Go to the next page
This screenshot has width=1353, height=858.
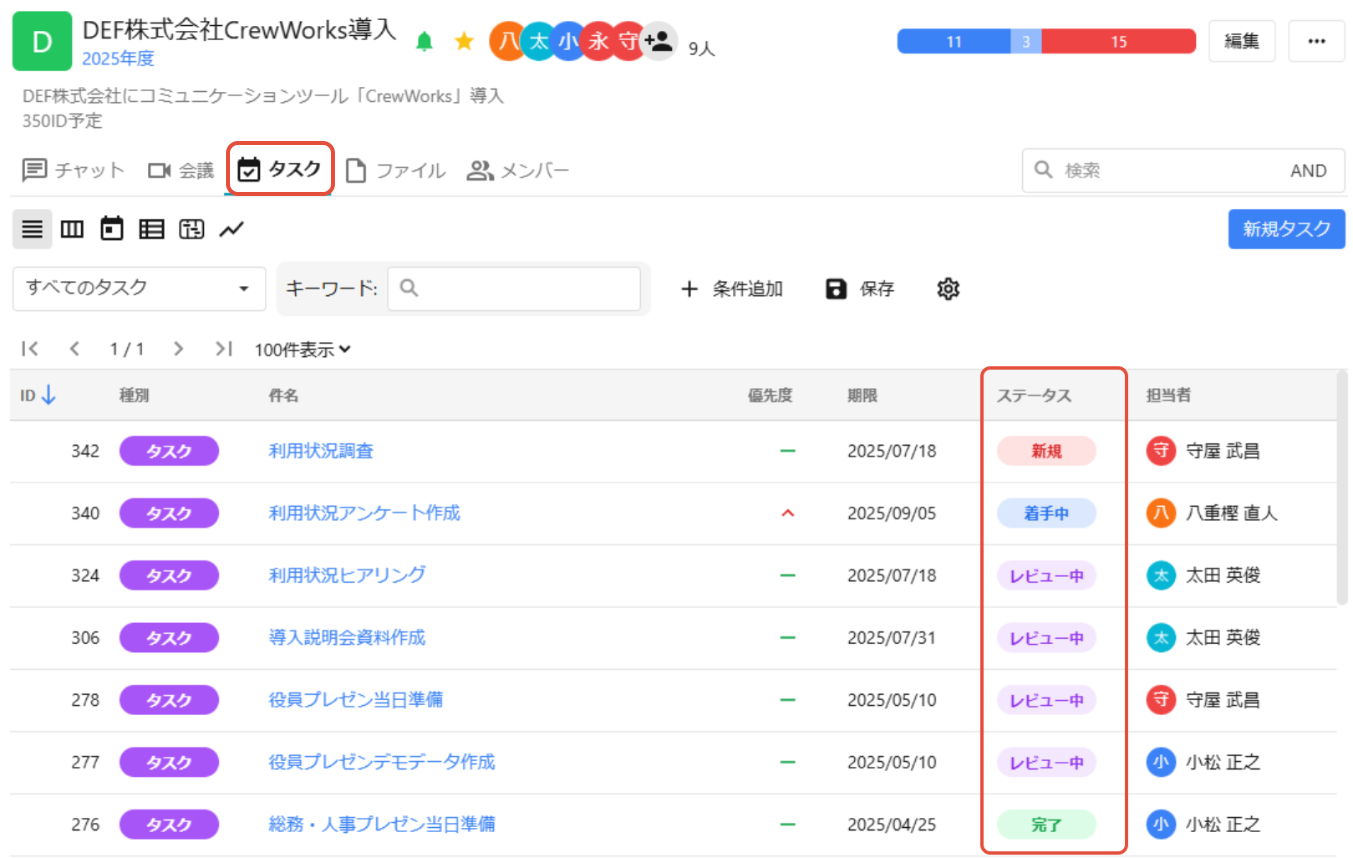(178, 349)
